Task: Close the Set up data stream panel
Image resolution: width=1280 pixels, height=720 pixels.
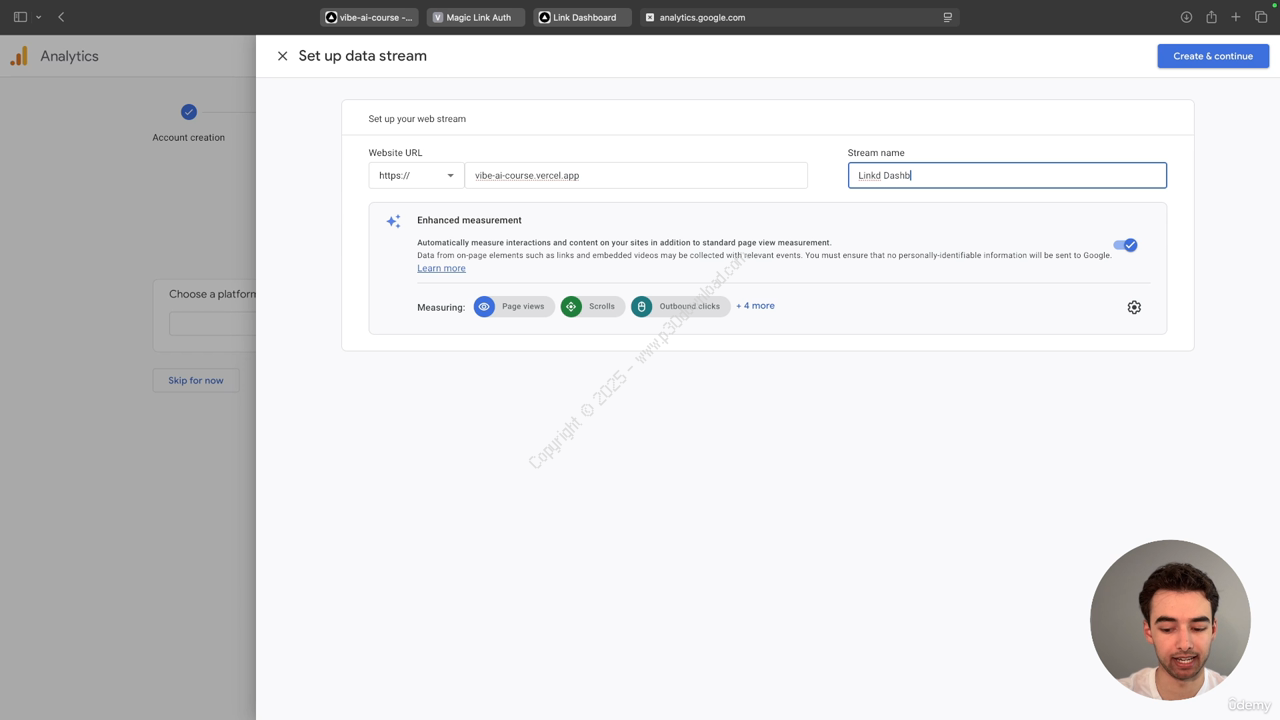Action: point(282,56)
